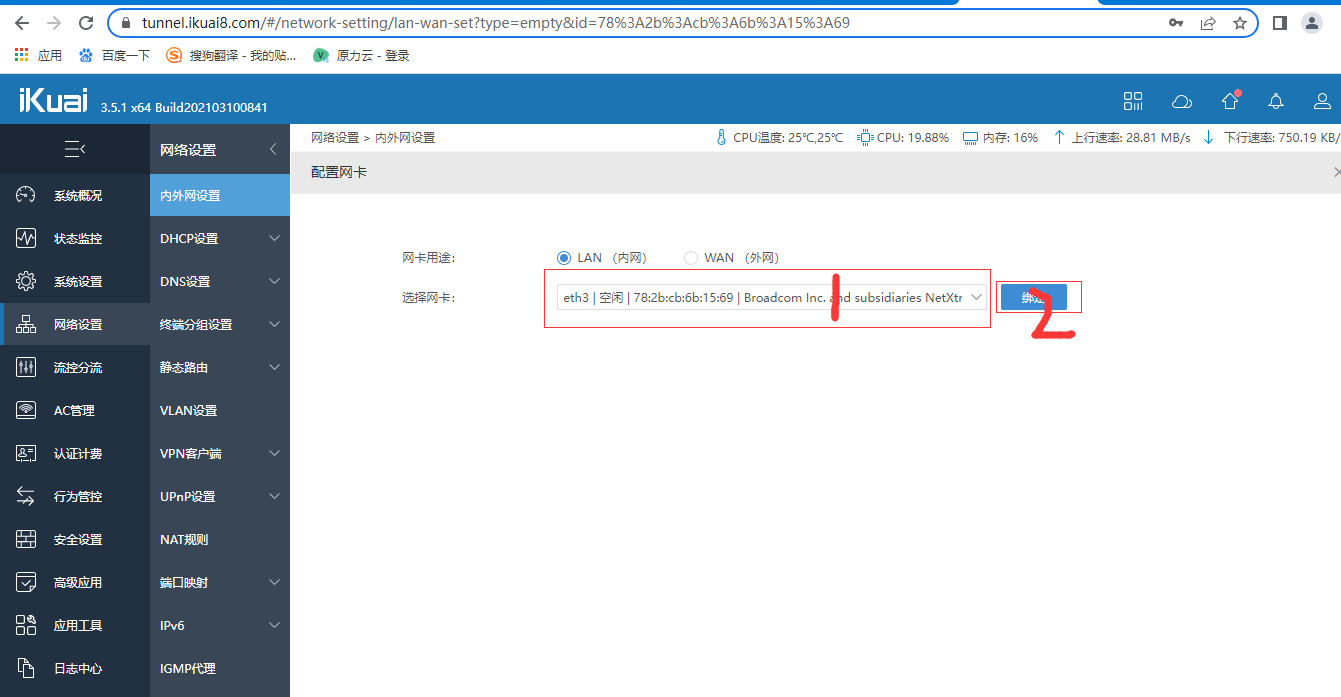Open the saved passwords key icon
1341x697 pixels.
(1176, 22)
